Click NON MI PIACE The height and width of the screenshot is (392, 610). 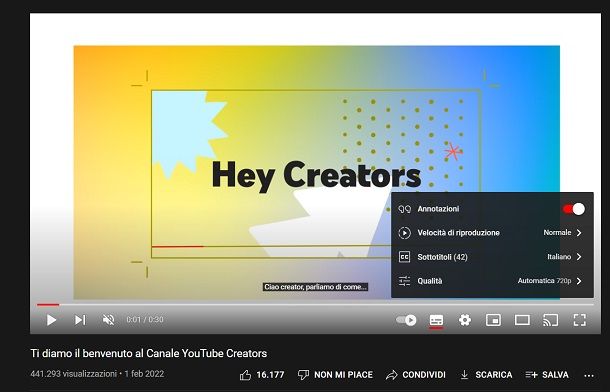344,375
